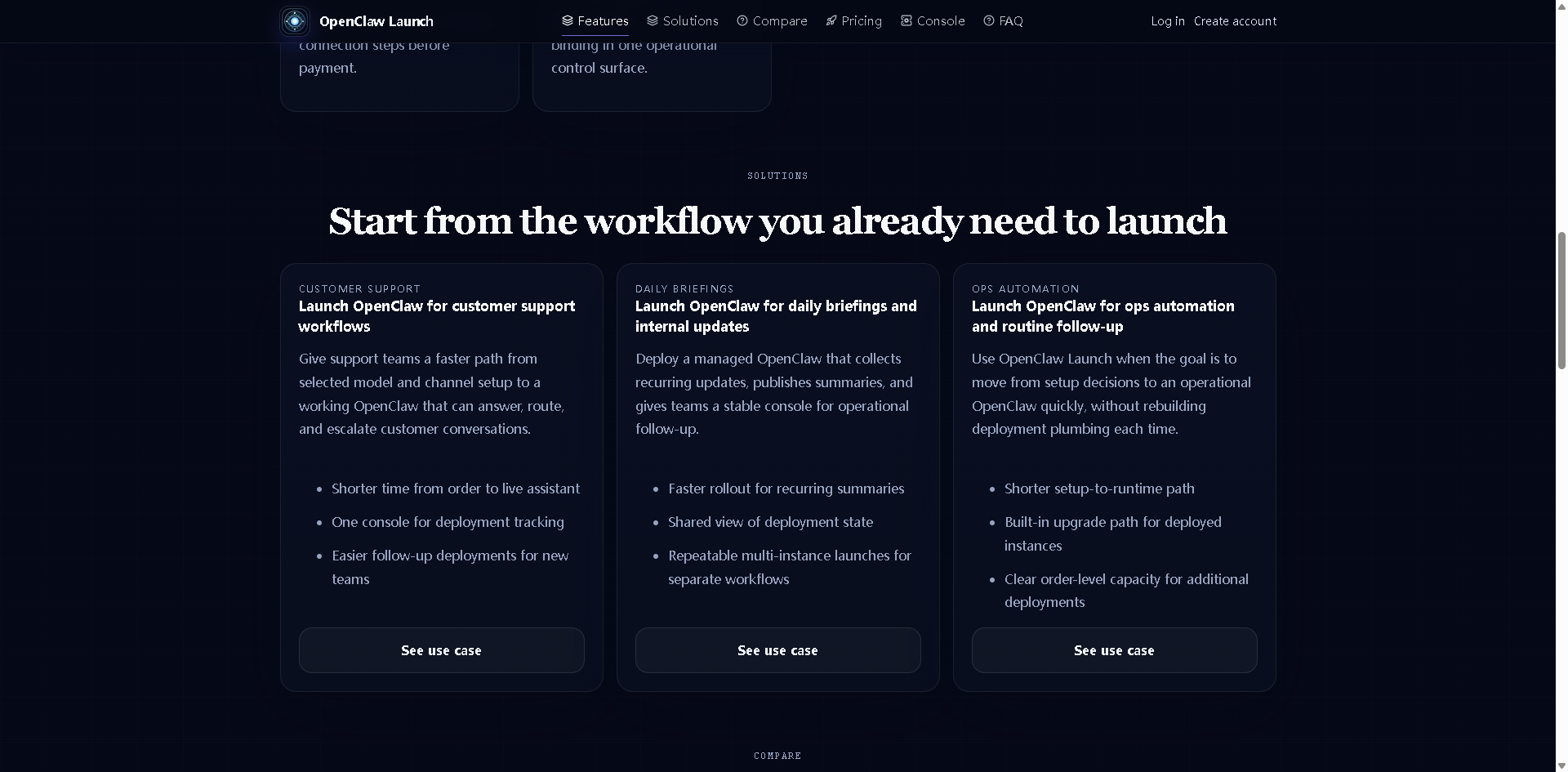Go to the Console page
Image resolution: width=1568 pixels, height=772 pixels.
tap(940, 20)
